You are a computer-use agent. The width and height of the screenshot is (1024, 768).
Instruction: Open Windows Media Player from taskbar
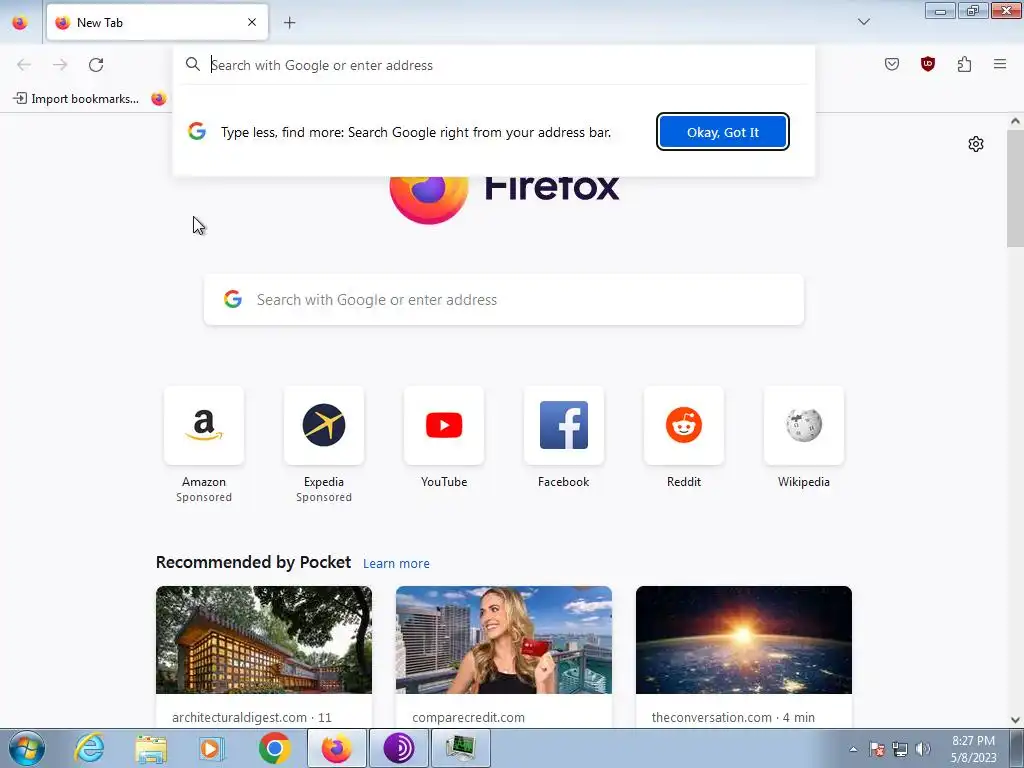[212, 748]
